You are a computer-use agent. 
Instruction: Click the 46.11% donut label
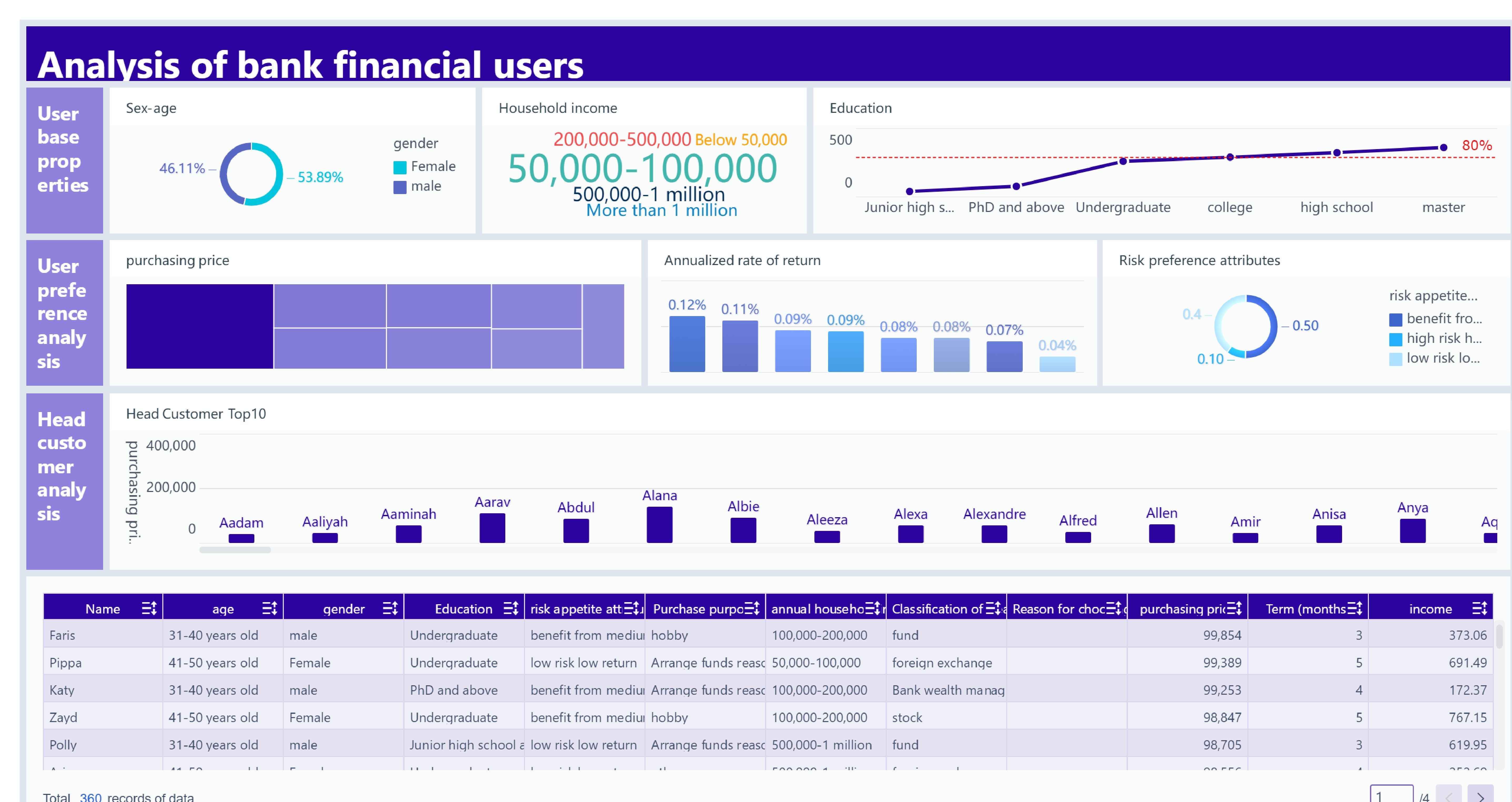182,168
